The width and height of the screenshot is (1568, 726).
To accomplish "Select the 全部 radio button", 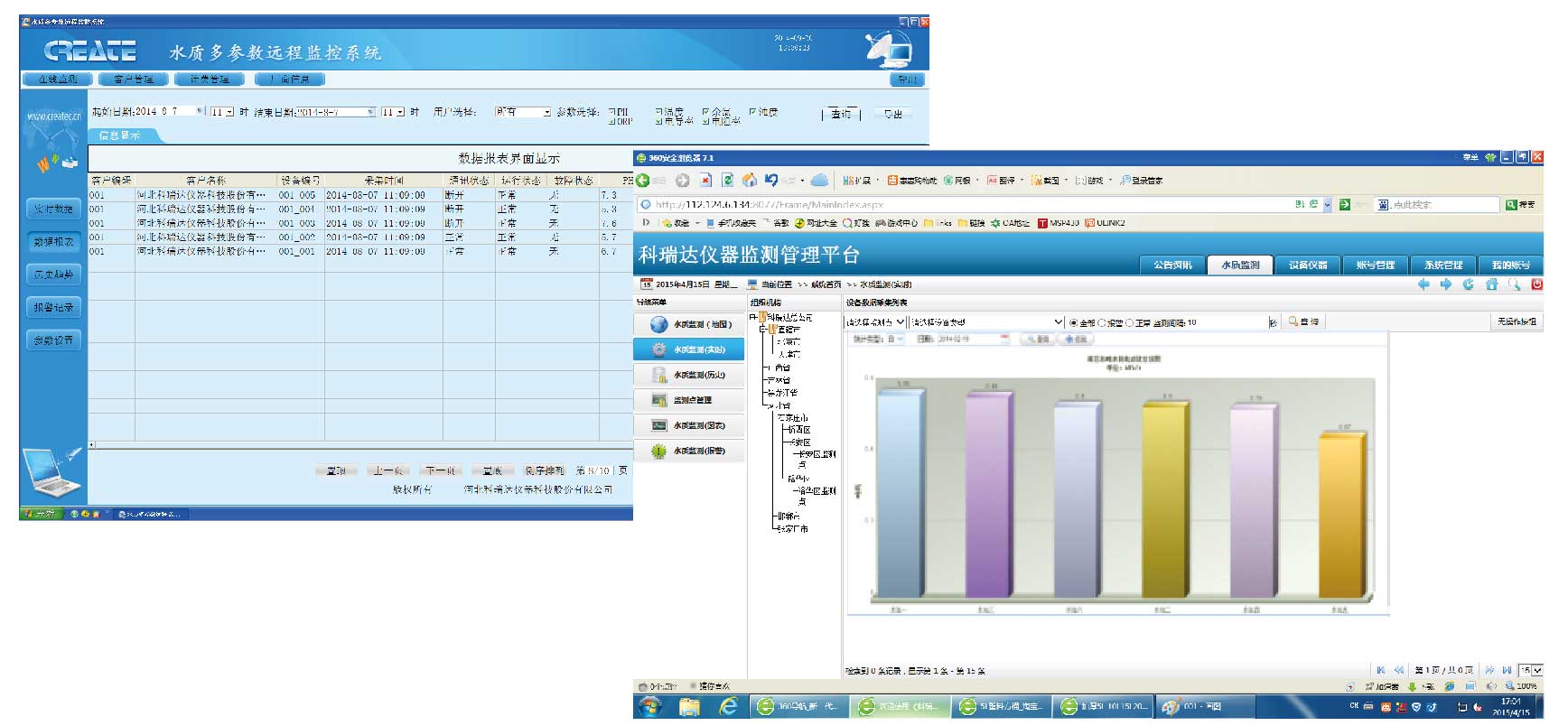I will [x=1074, y=322].
